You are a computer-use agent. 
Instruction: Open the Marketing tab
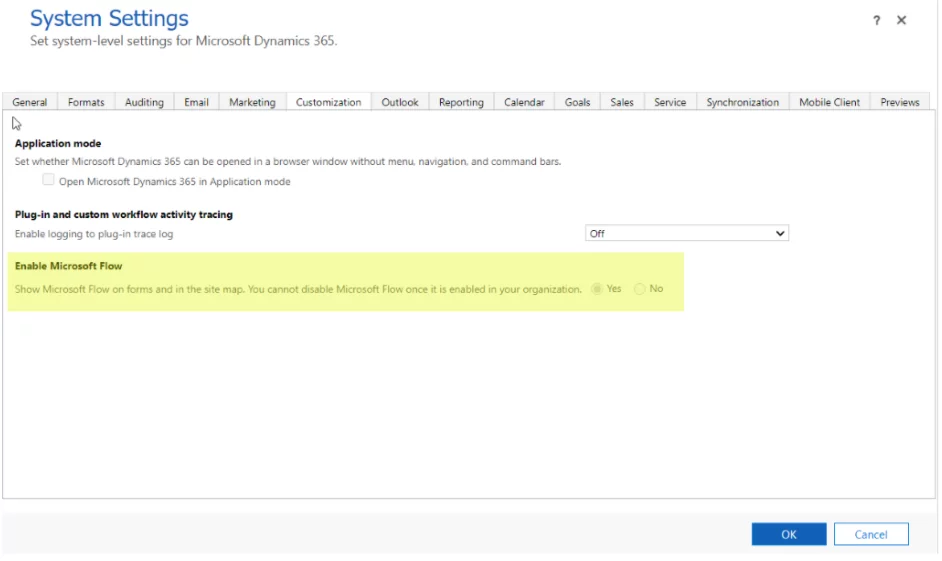(252, 102)
